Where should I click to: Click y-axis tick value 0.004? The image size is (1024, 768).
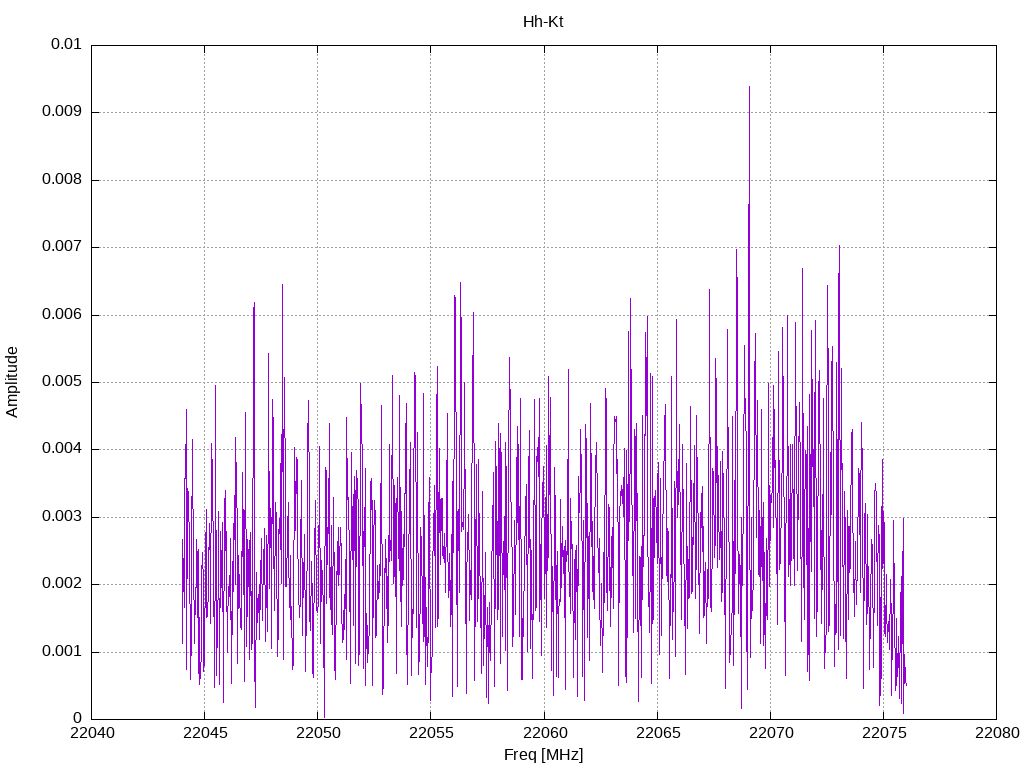(62, 449)
